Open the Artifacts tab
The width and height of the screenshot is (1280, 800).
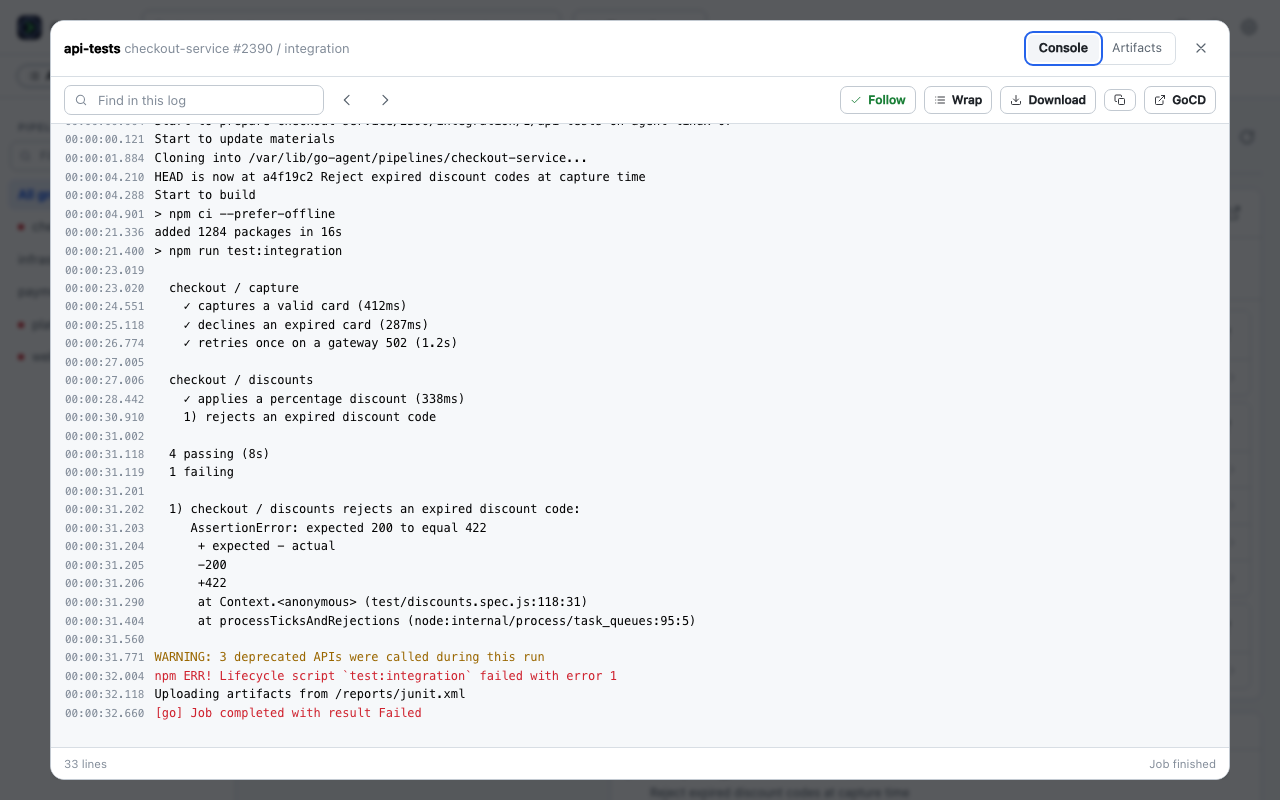[x=1137, y=48]
